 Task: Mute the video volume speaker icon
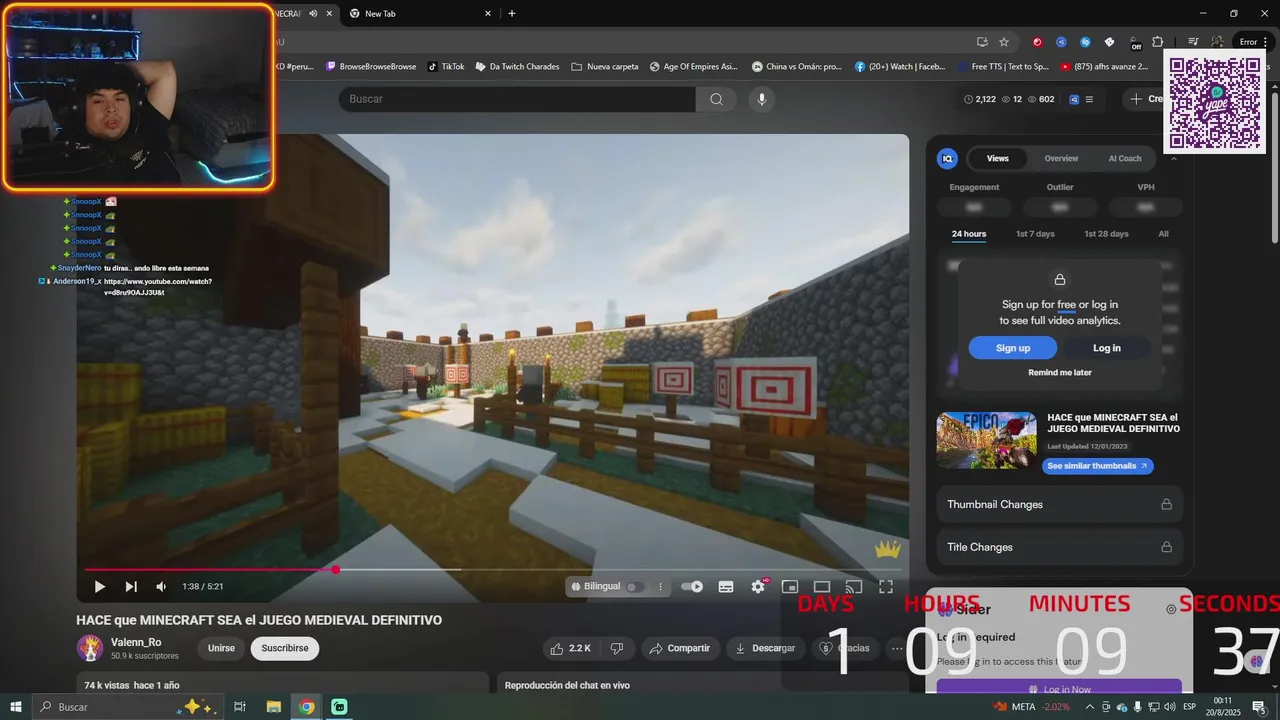pos(161,587)
